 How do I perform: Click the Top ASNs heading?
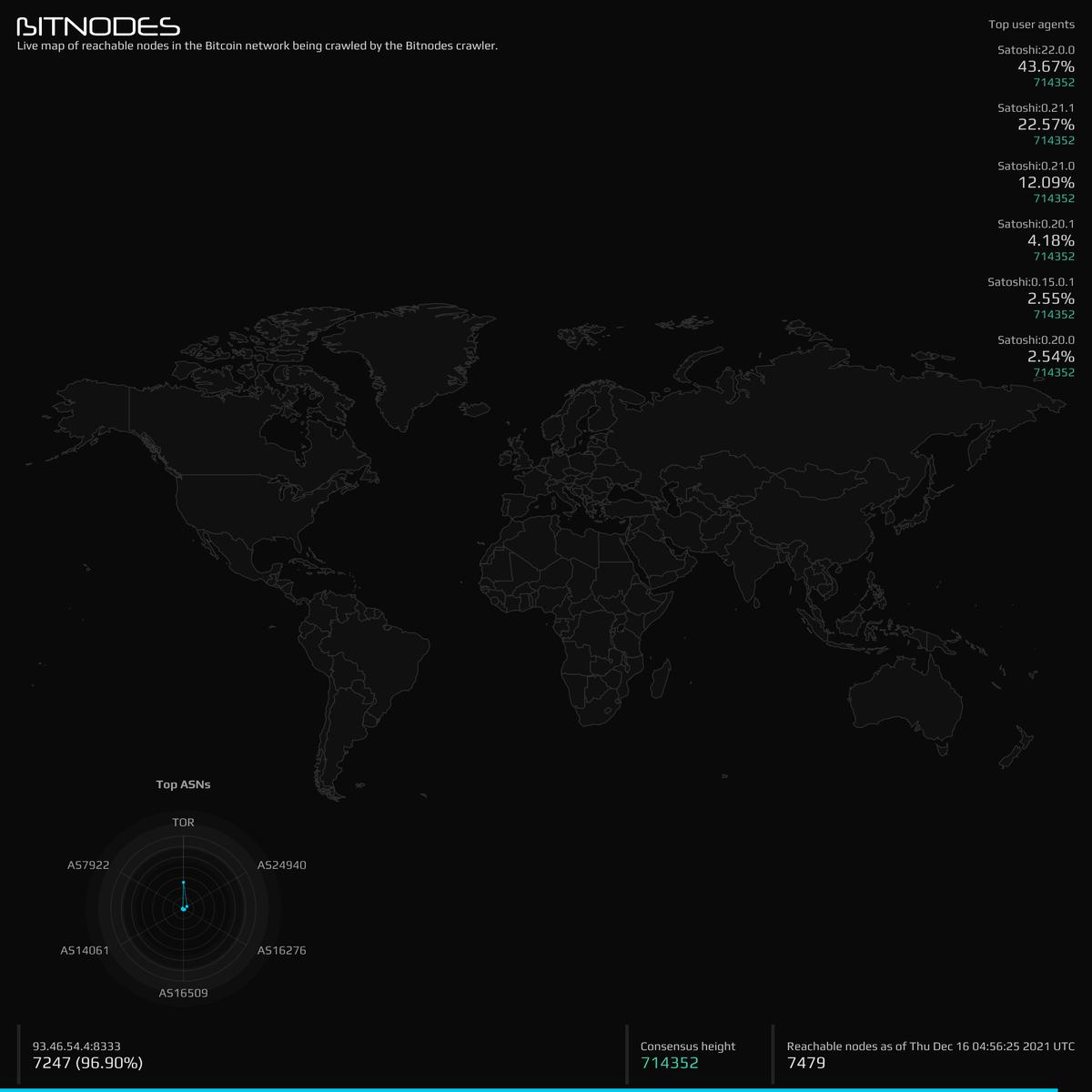184,784
